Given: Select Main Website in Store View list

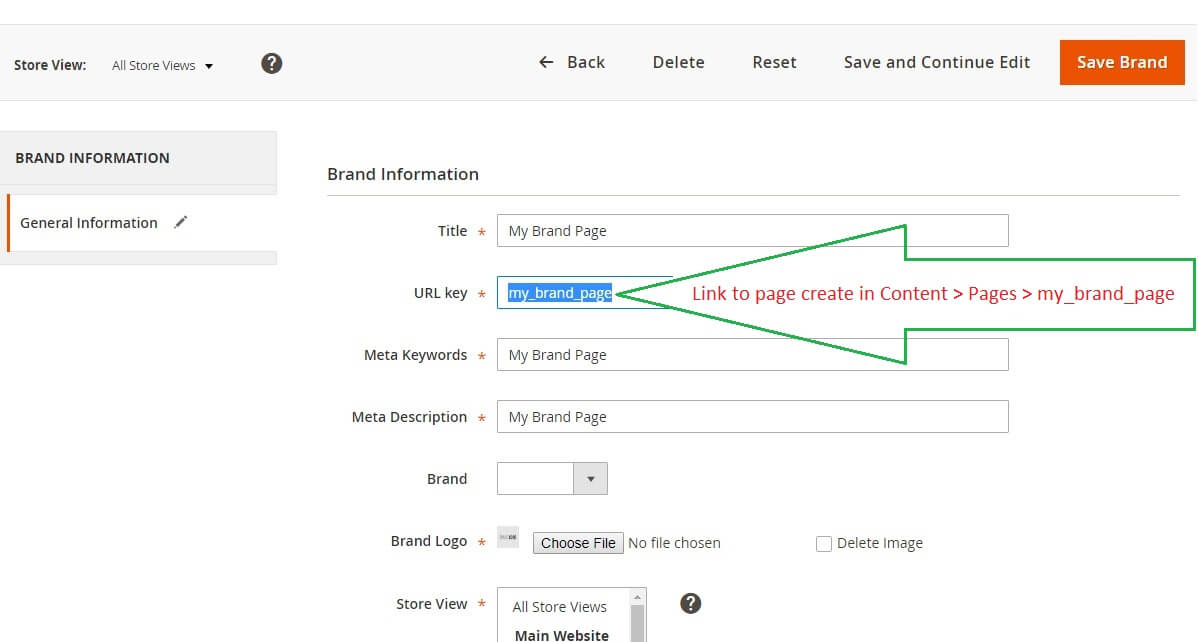Looking at the screenshot, I should [x=561, y=634].
